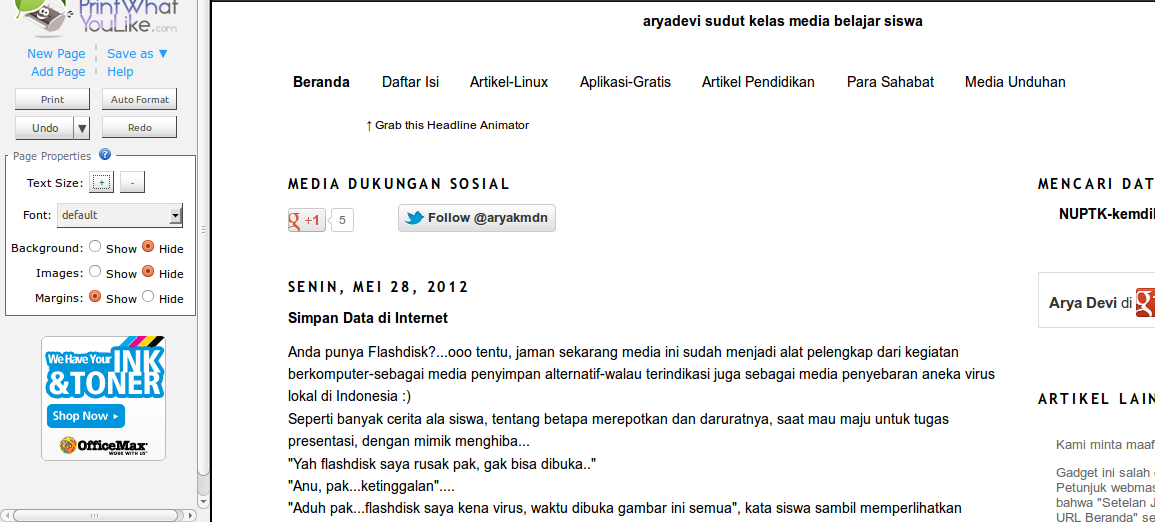Open the Artikel Pendidikan menu item

pos(758,82)
